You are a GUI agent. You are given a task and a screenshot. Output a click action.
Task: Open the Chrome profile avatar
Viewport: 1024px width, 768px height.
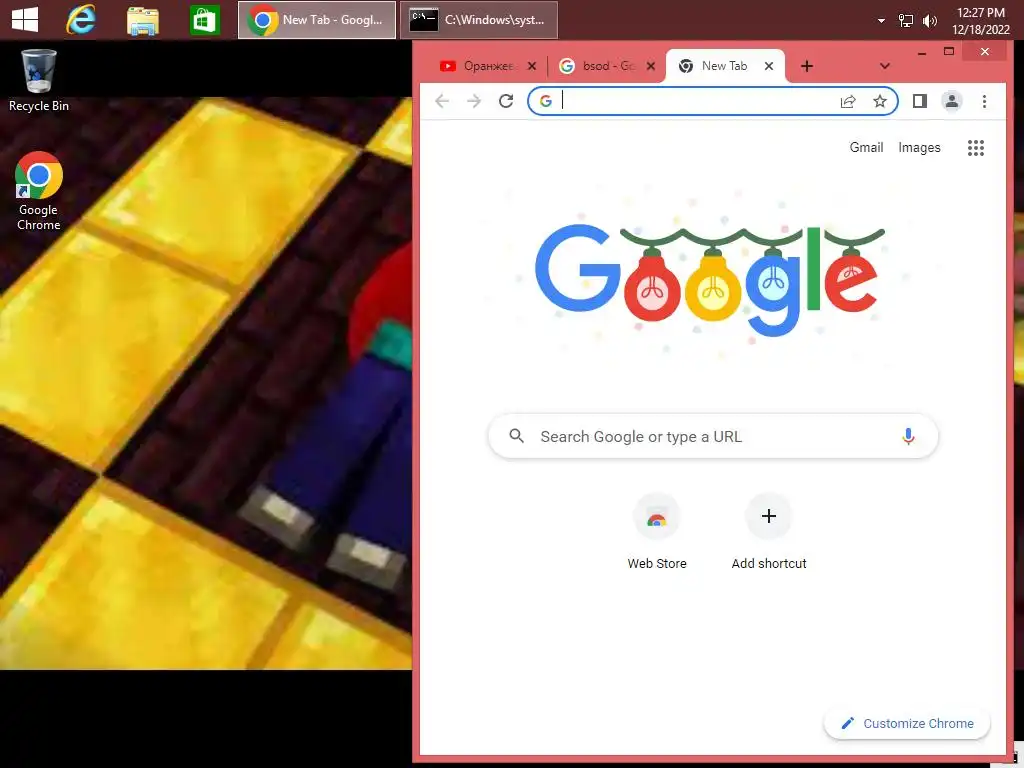(x=952, y=101)
